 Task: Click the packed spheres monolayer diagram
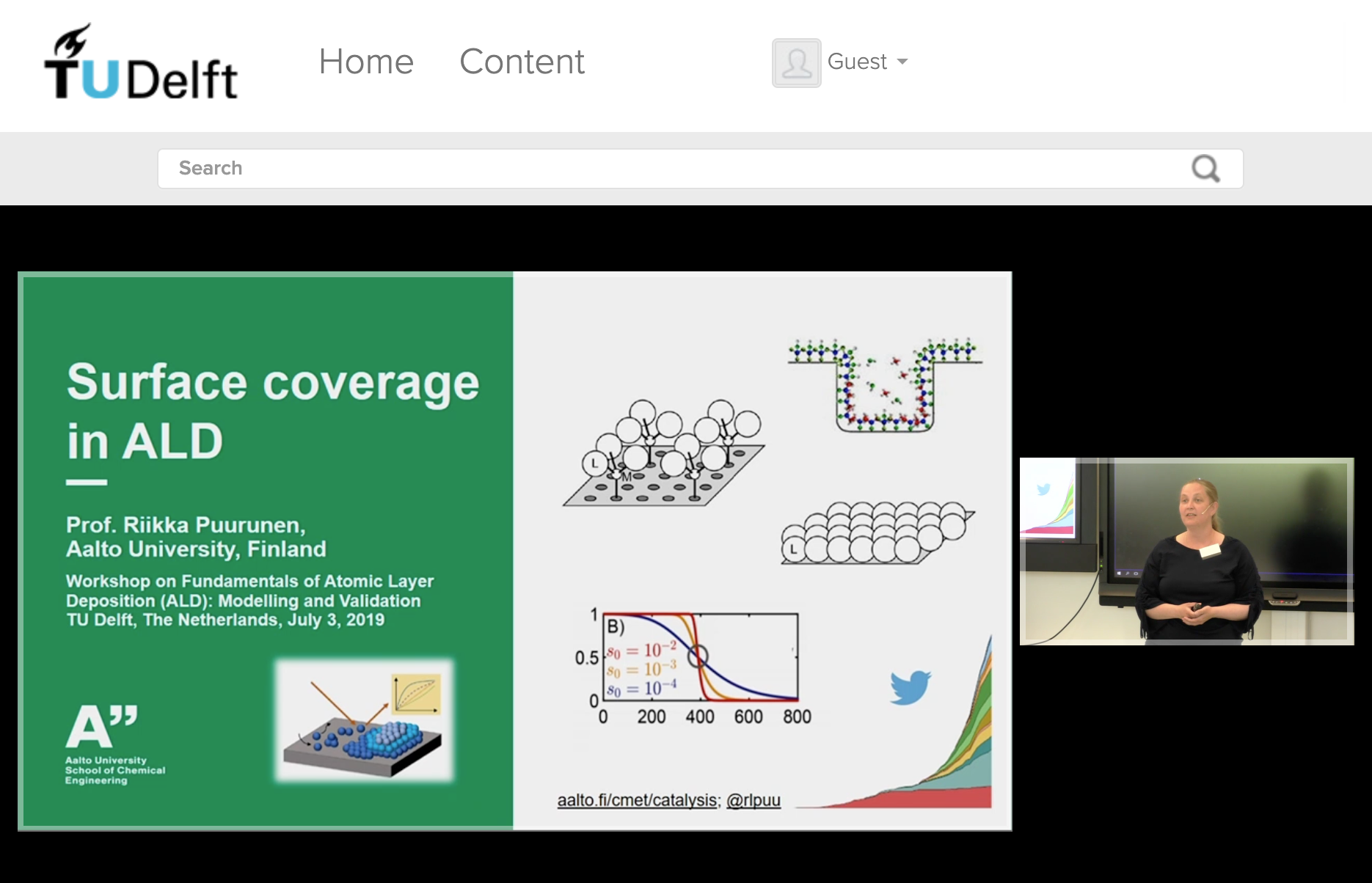coord(877,533)
